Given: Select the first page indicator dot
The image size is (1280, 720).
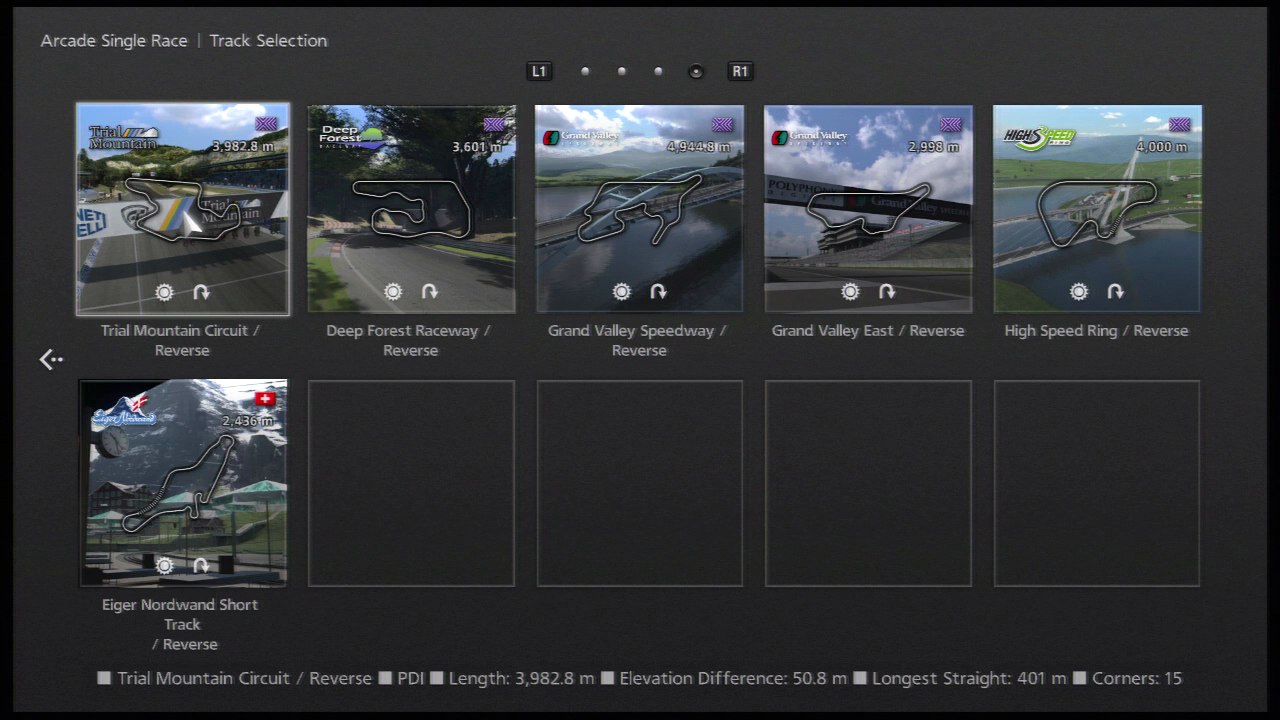Looking at the screenshot, I should [x=585, y=71].
